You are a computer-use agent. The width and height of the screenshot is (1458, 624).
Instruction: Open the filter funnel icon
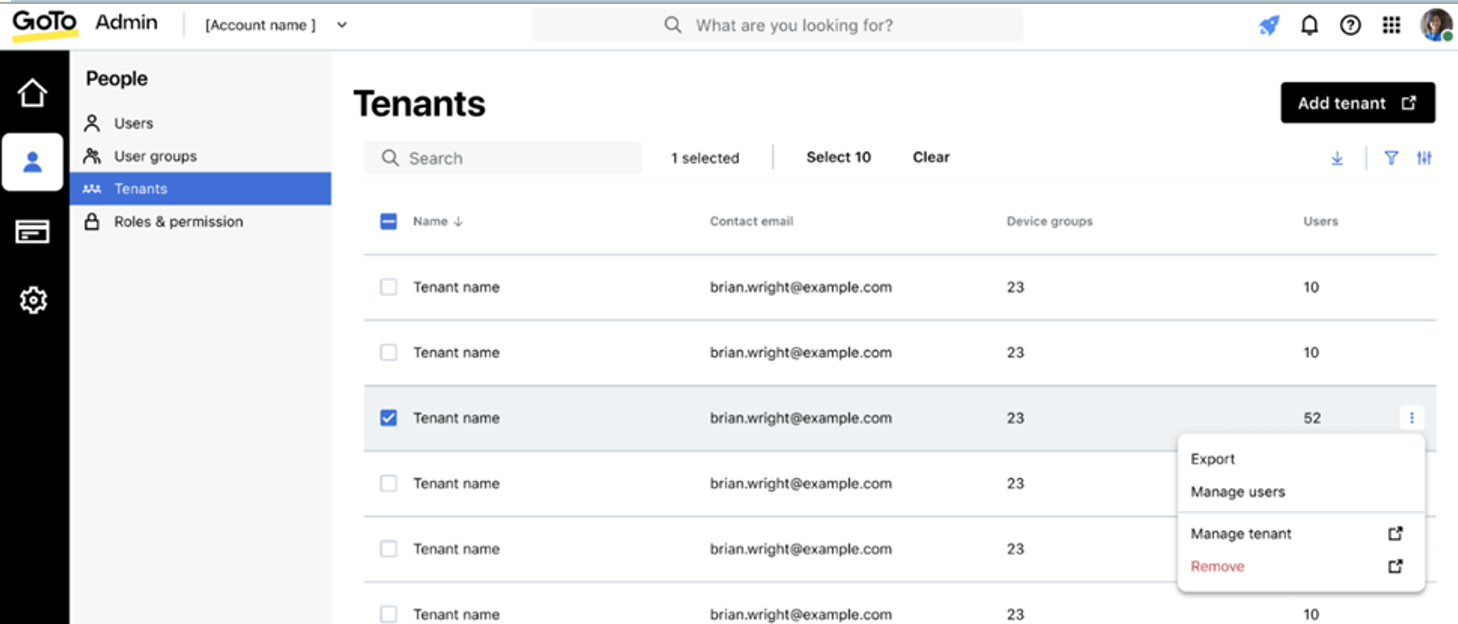pos(1391,158)
